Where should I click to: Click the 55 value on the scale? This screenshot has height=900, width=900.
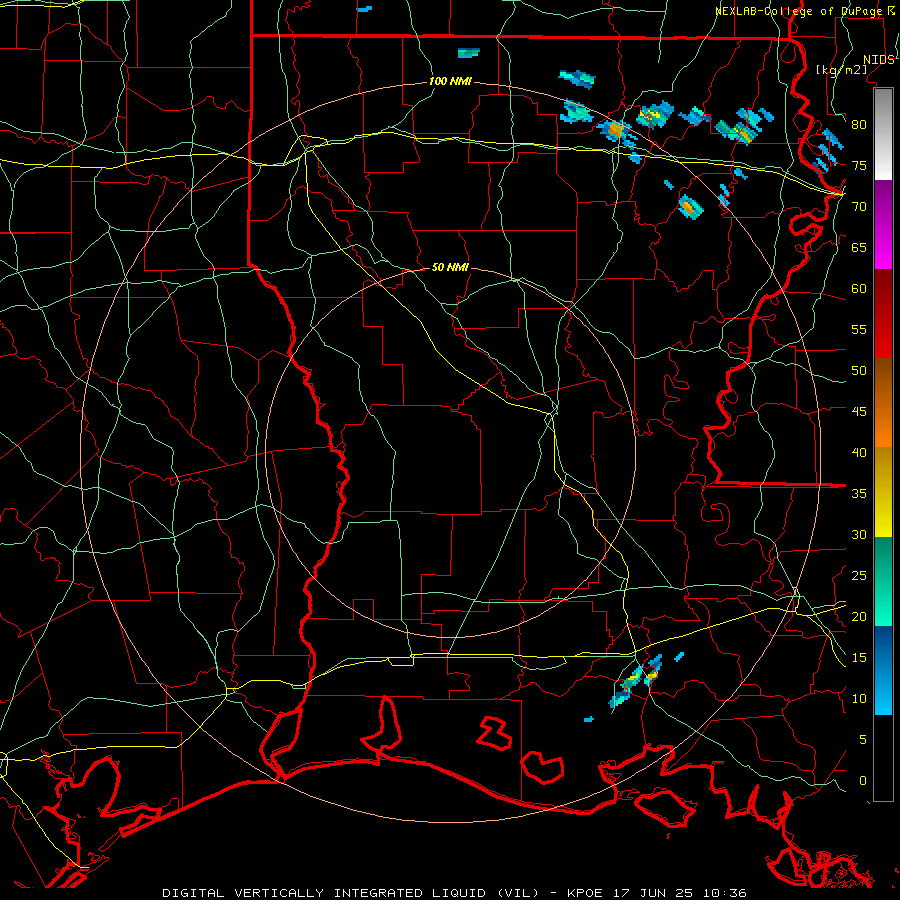point(859,329)
